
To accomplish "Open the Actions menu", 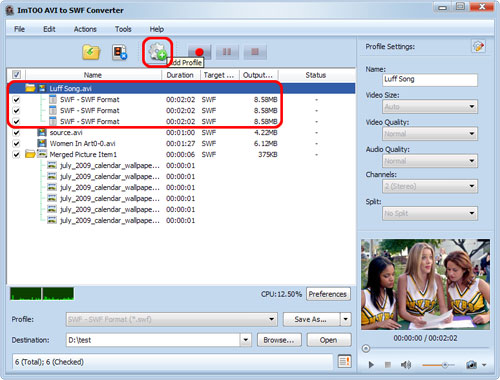I will [85, 29].
